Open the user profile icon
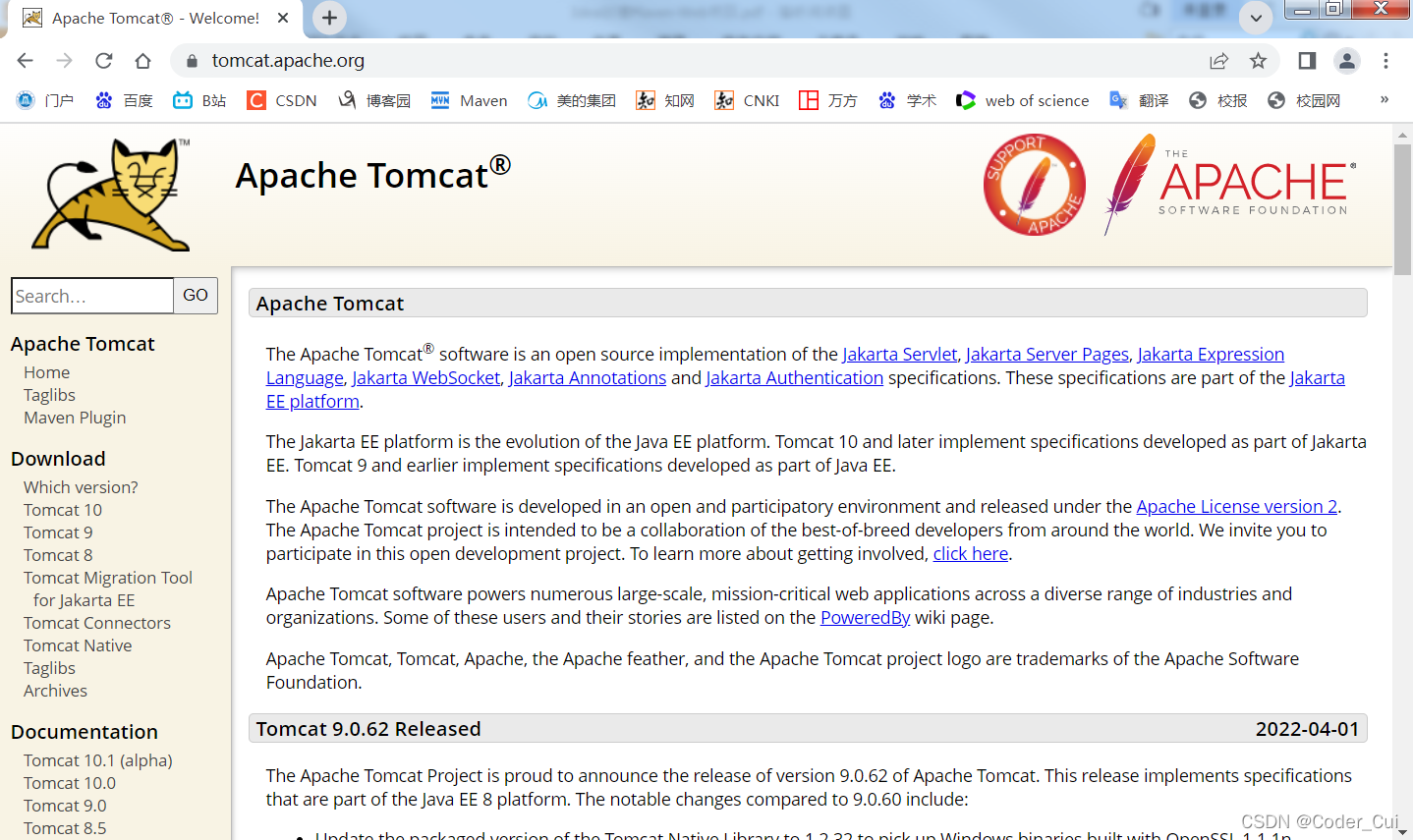Image resolution: width=1413 pixels, height=840 pixels. click(x=1347, y=61)
